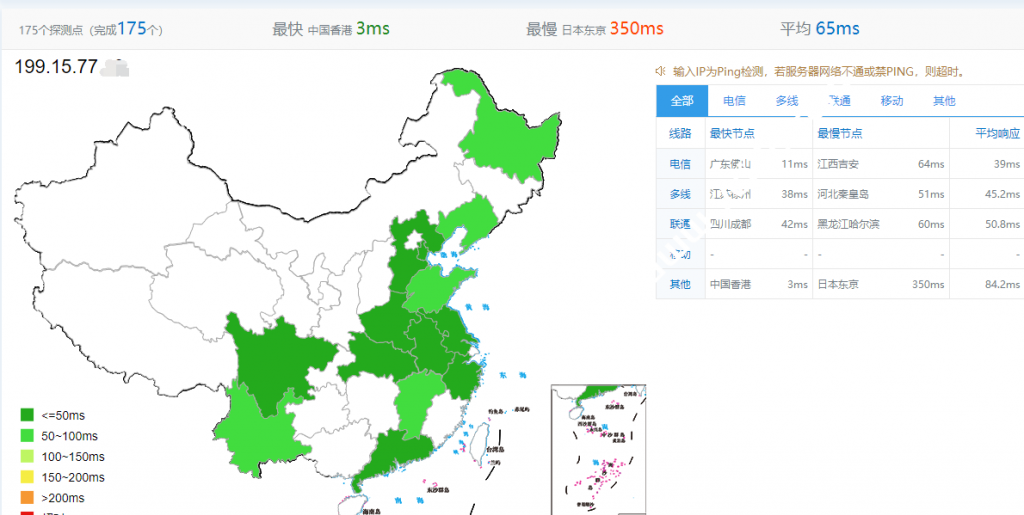The width and height of the screenshot is (1024, 515).
Task: Click the 最快 3ms value in header
Action: tap(373, 29)
